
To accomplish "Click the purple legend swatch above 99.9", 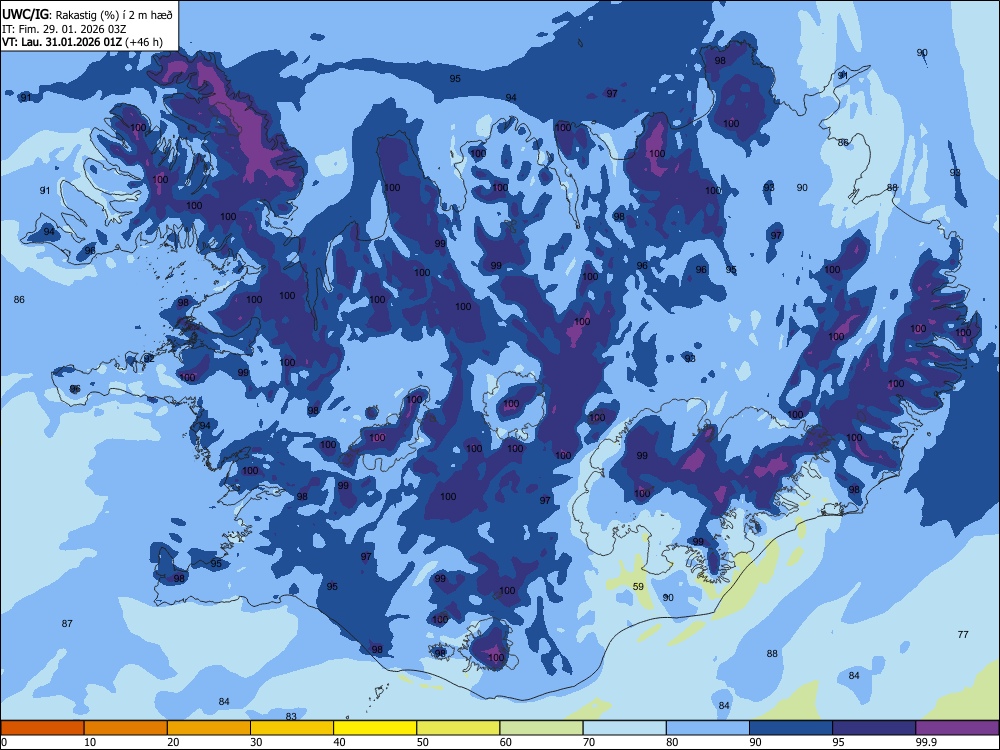I will (x=957, y=728).
